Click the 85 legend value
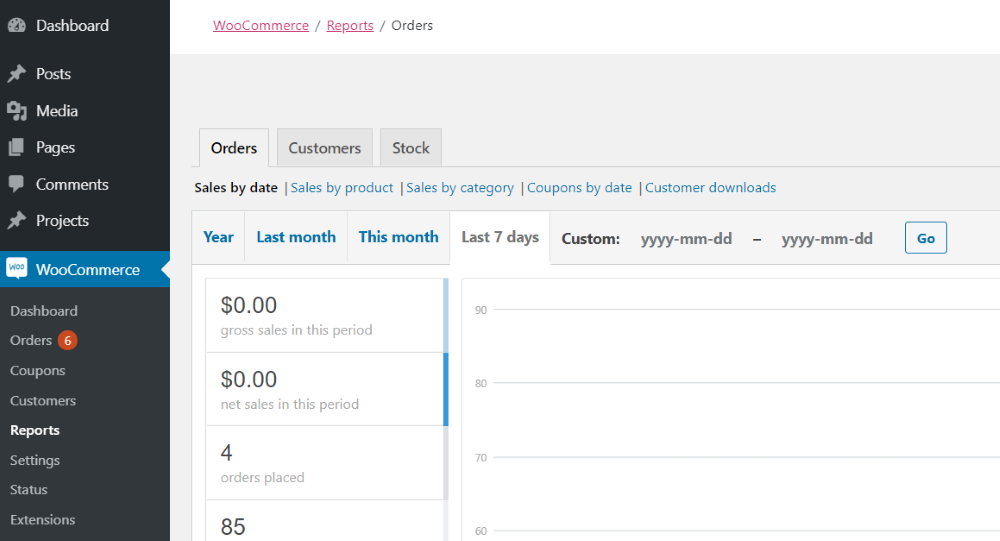This screenshot has height=541, width=1000. (233, 527)
